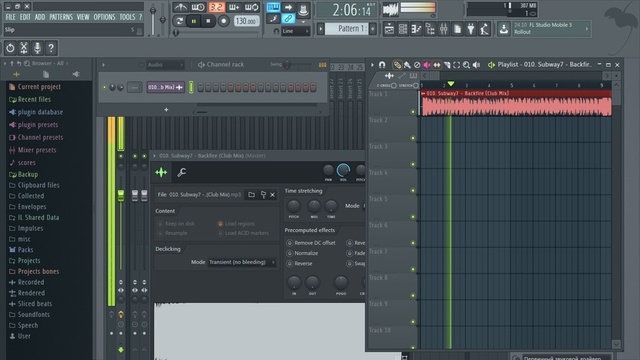Image resolution: width=640 pixels, height=360 pixels.
Task: Open the playlist view icon in toolbar
Action: (x=389, y=29)
